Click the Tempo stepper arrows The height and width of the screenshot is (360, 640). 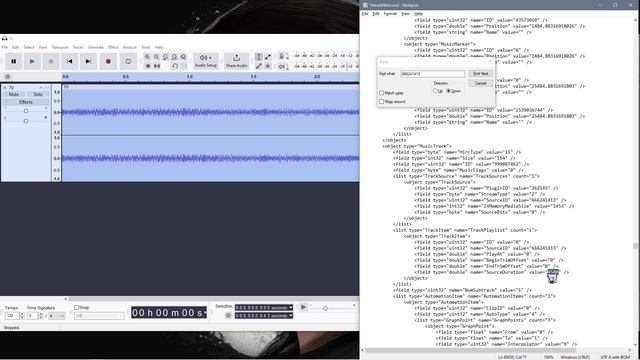22,316
